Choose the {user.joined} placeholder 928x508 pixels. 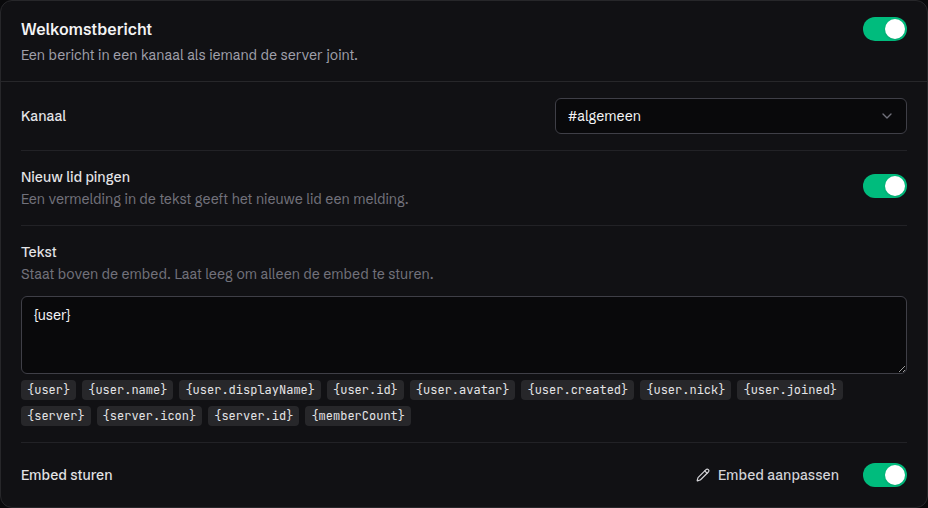click(x=790, y=390)
